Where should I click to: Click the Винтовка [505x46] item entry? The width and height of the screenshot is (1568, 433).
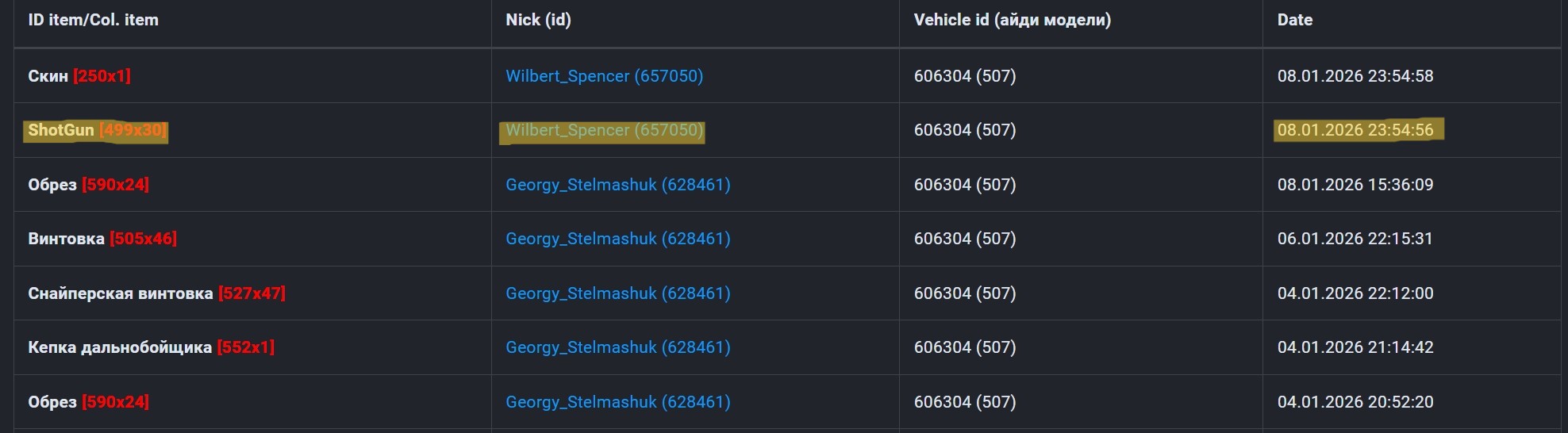[x=102, y=239]
